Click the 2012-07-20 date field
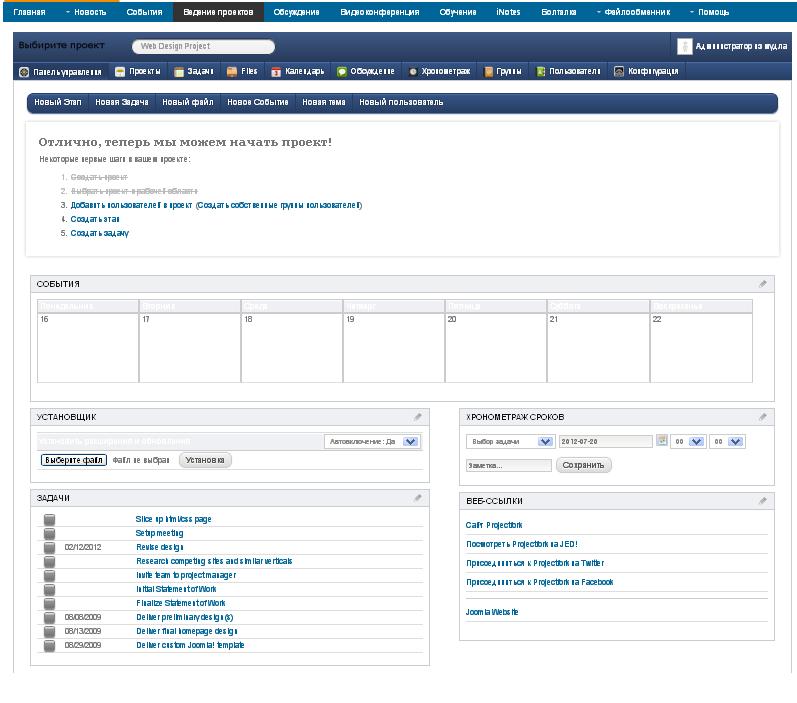 point(605,442)
